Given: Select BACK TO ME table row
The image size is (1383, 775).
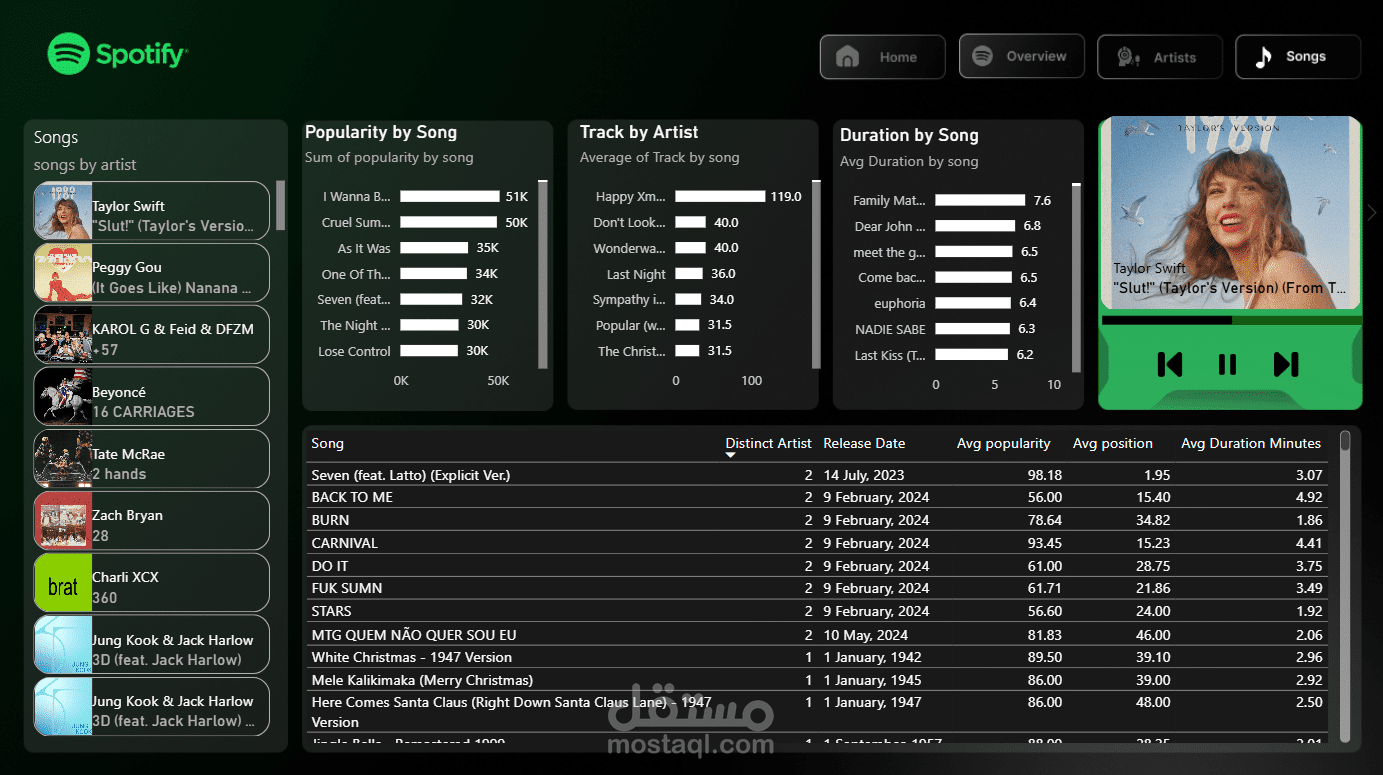Looking at the screenshot, I should pos(817,497).
